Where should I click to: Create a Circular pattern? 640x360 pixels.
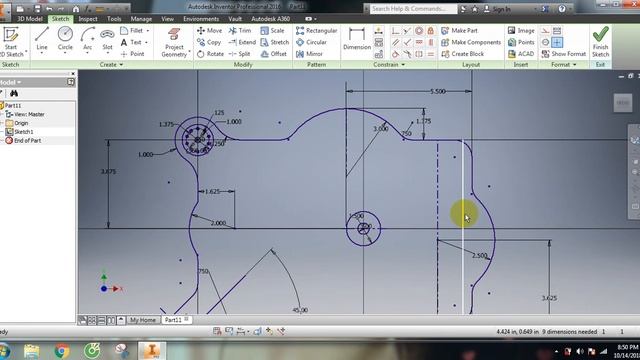(311, 42)
